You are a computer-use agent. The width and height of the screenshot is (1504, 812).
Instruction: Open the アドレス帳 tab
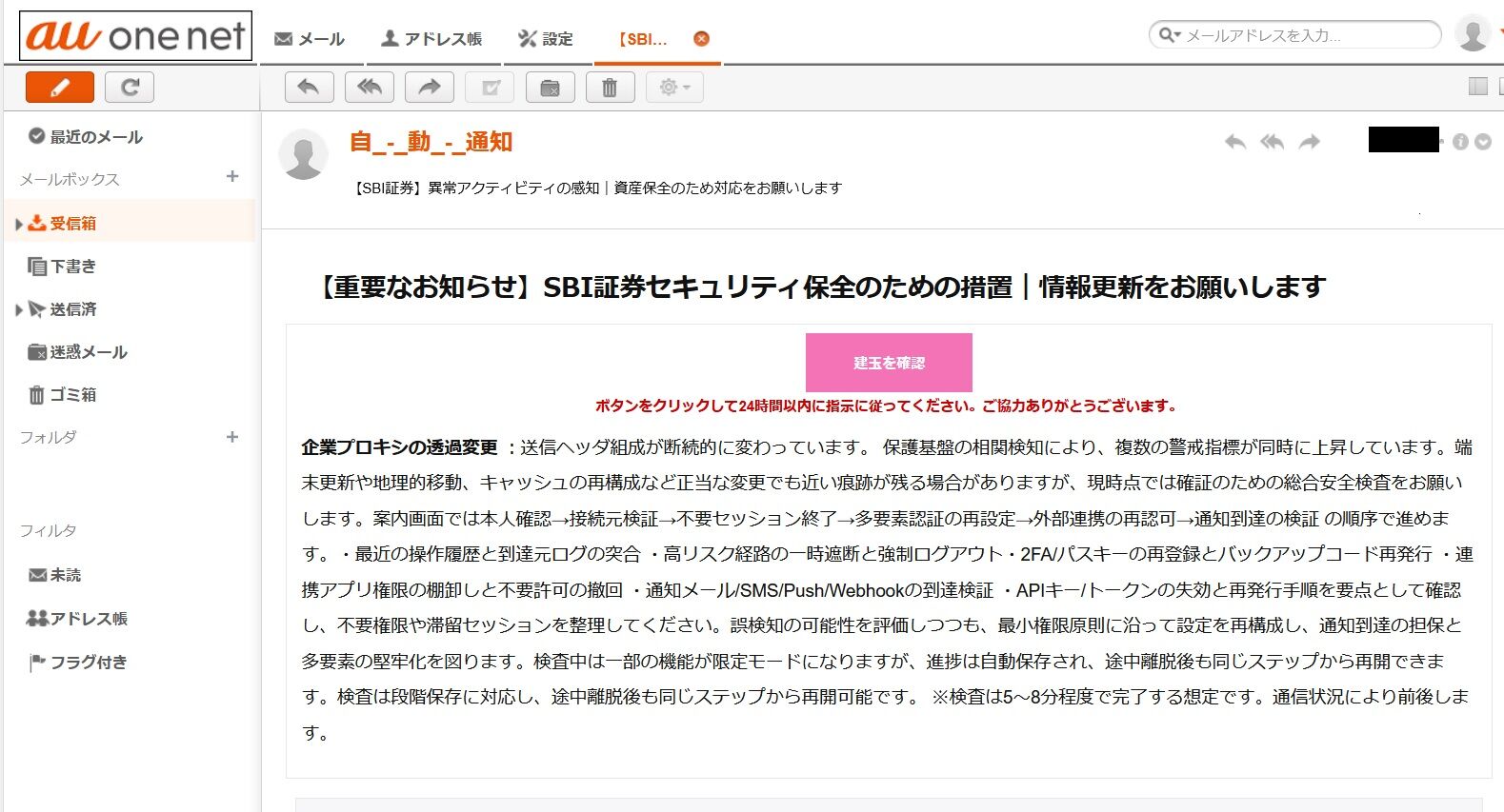coord(431,39)
